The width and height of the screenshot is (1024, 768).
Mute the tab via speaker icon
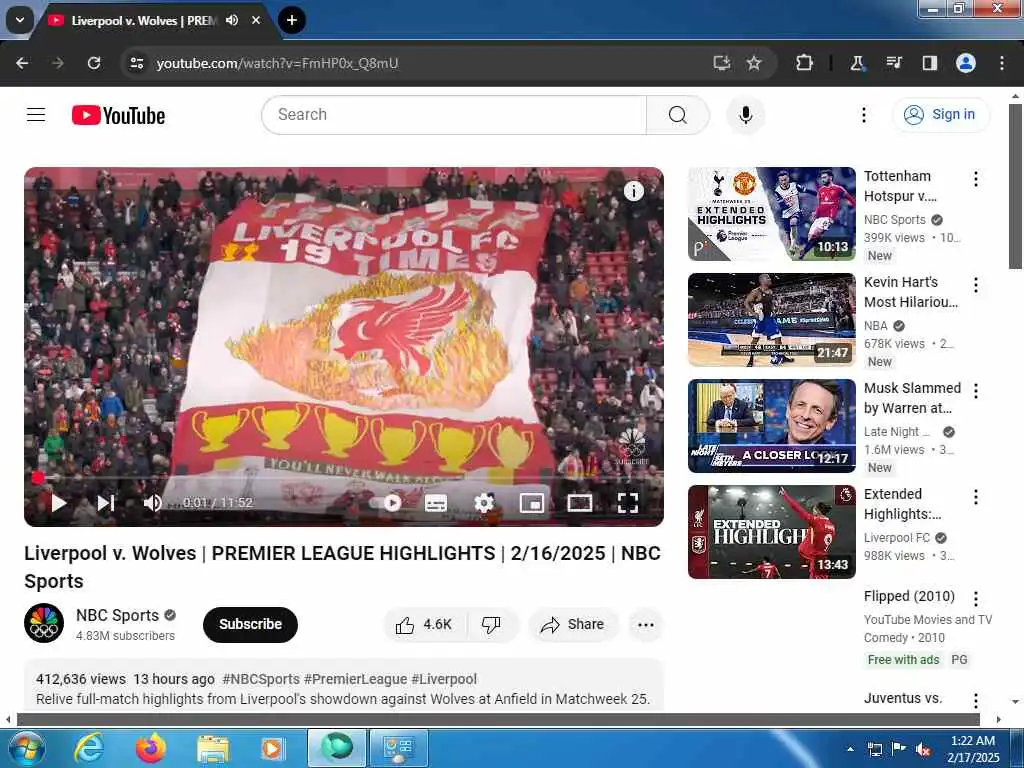click(x=232, y=20)
